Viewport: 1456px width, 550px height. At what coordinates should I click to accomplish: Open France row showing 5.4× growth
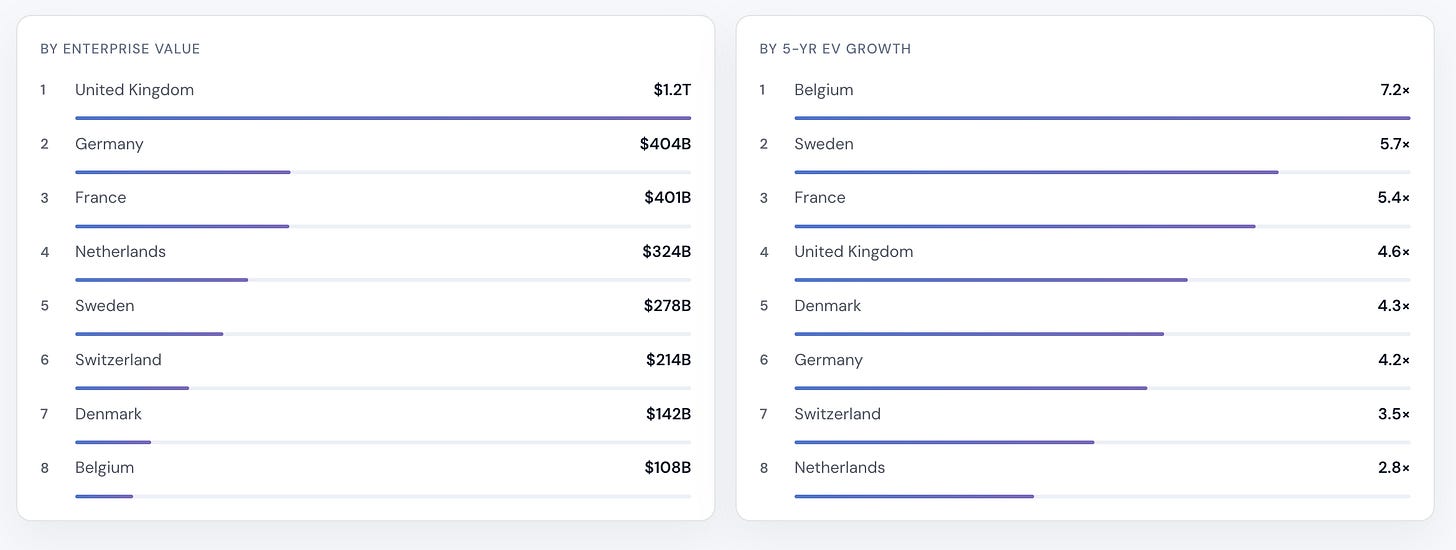click(x=1085, y=206)
